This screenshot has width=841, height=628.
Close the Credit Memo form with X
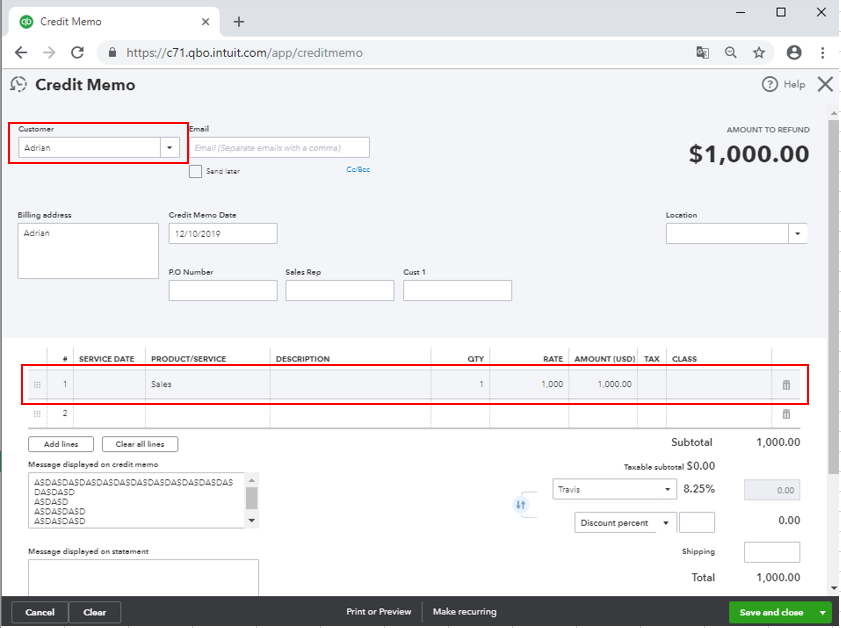(825, 84)
